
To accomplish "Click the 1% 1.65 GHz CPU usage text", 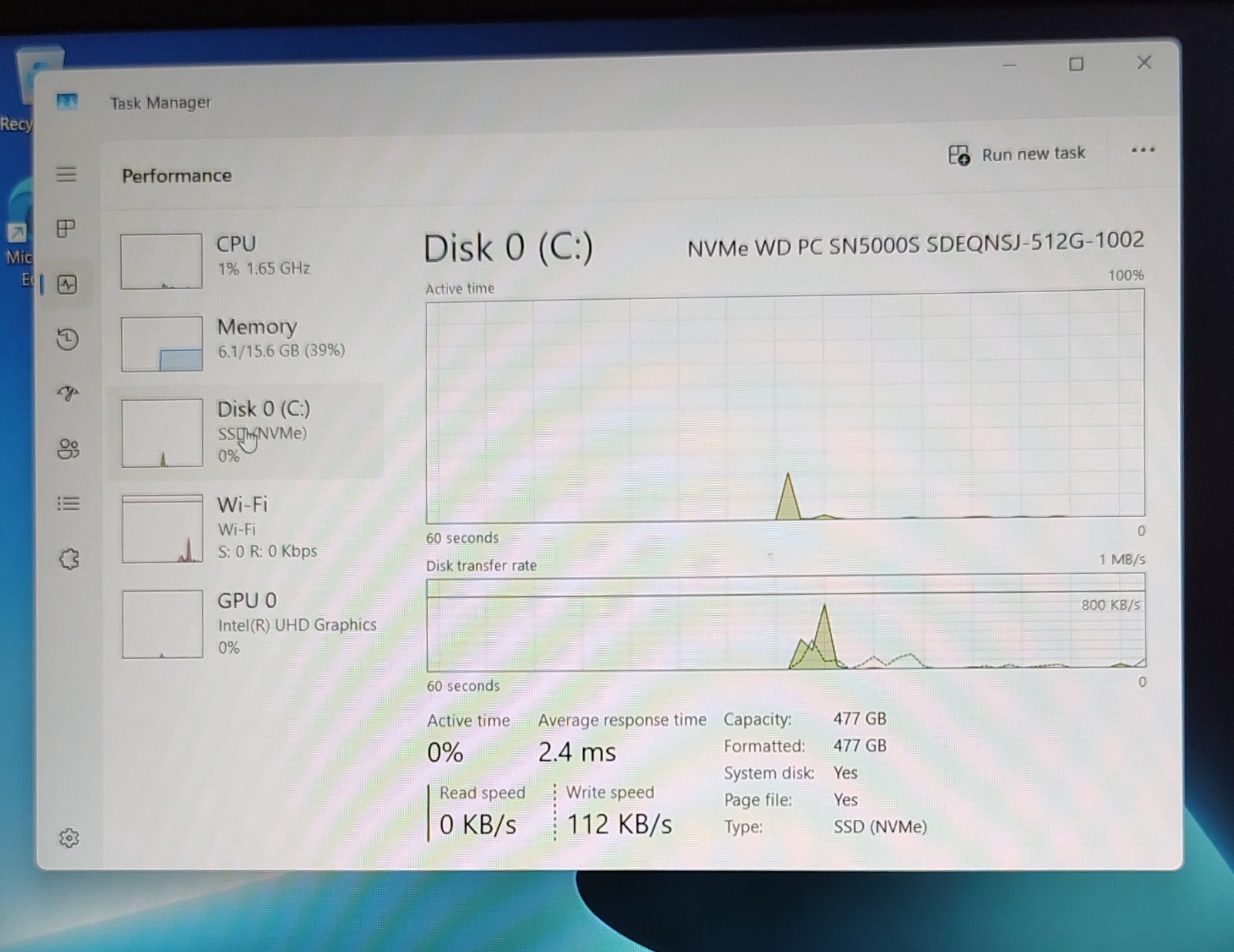I will point(264,268).
